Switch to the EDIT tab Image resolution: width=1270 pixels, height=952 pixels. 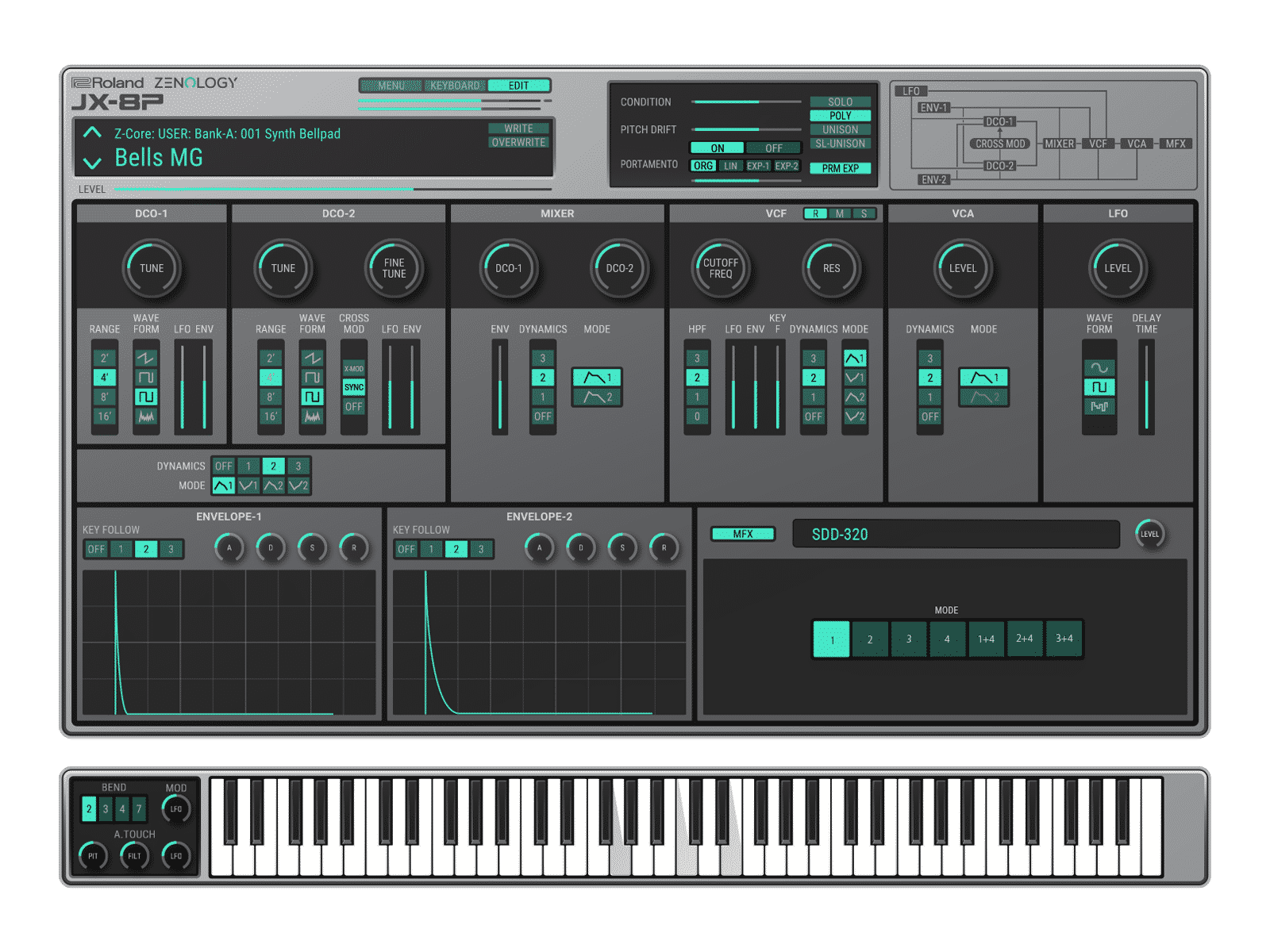pos(518,86)
